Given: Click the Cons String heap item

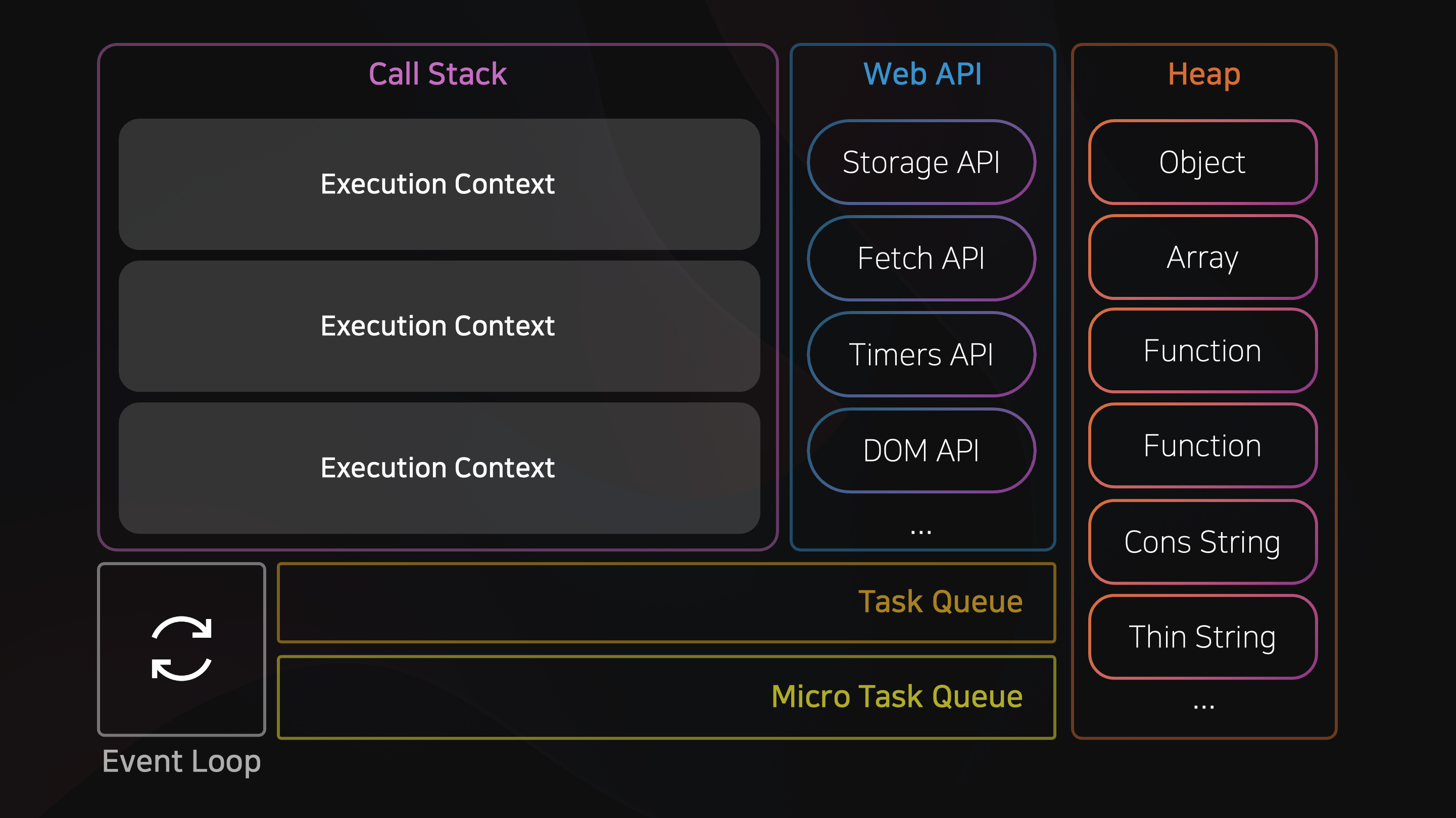Looking at the screenshot, I should 1203,542.
